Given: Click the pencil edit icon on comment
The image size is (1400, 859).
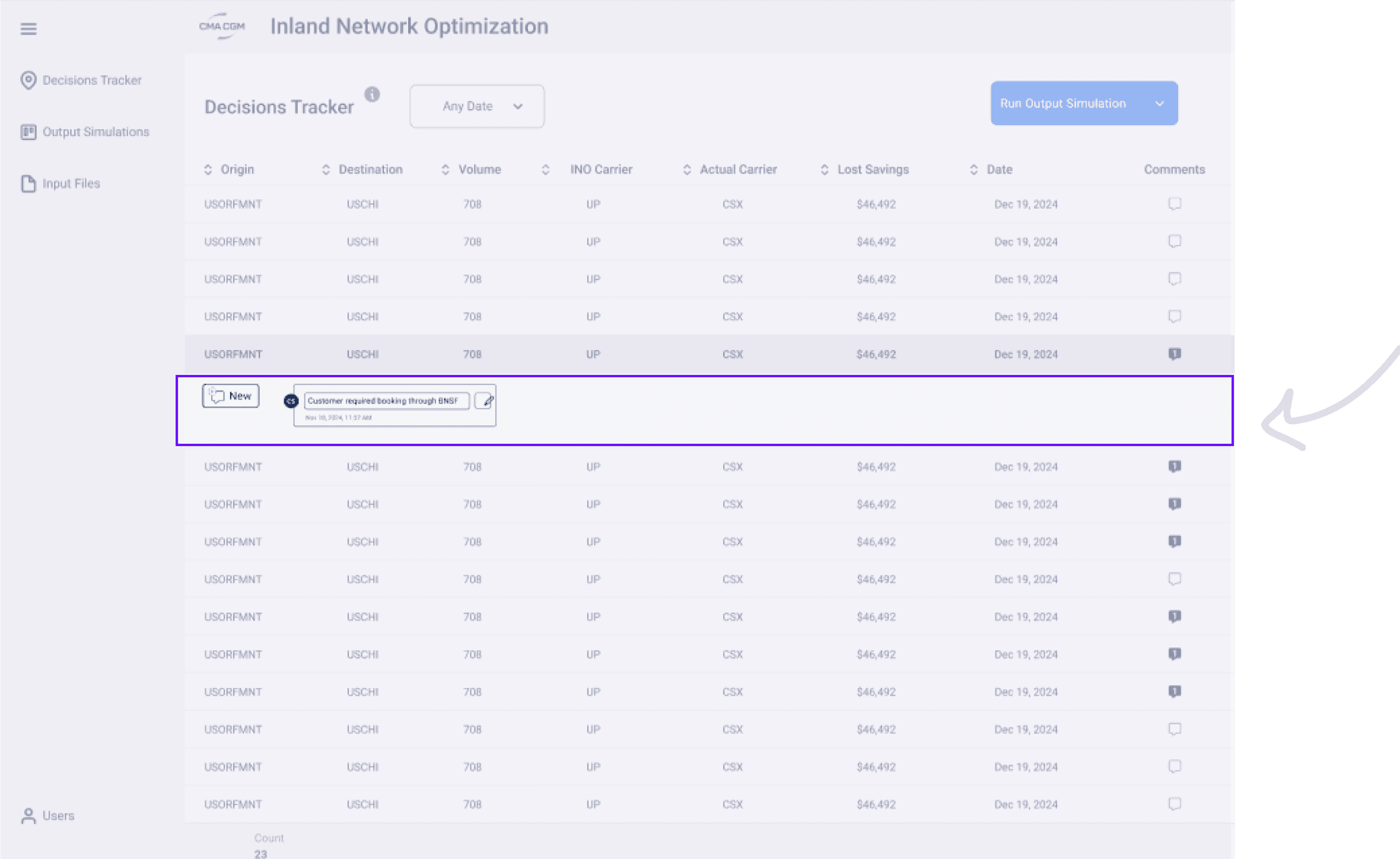Looking at the screenshot, I should pos(486,401).
